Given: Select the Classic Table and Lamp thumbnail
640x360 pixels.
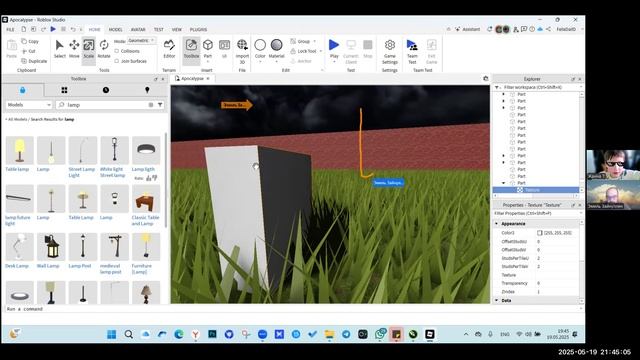Looking at the screenshot, I should (x=146, y=198).
